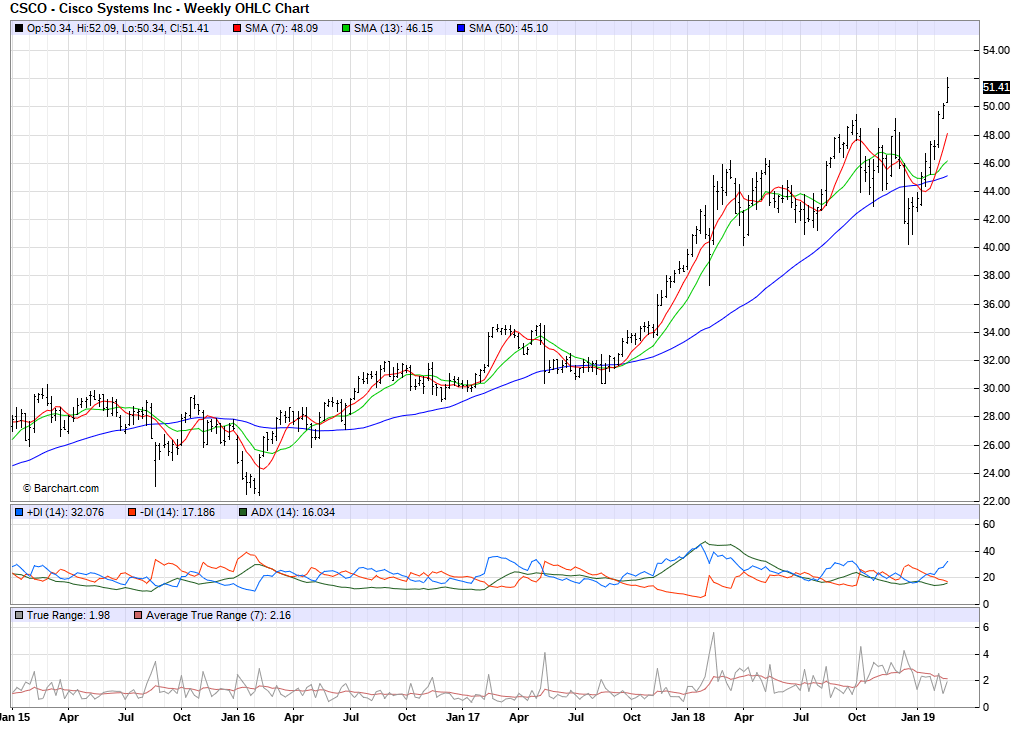Select the Jan 16 date axis label
The image size is (1021, 748).
pyautogui.click(x=237, y=717)
